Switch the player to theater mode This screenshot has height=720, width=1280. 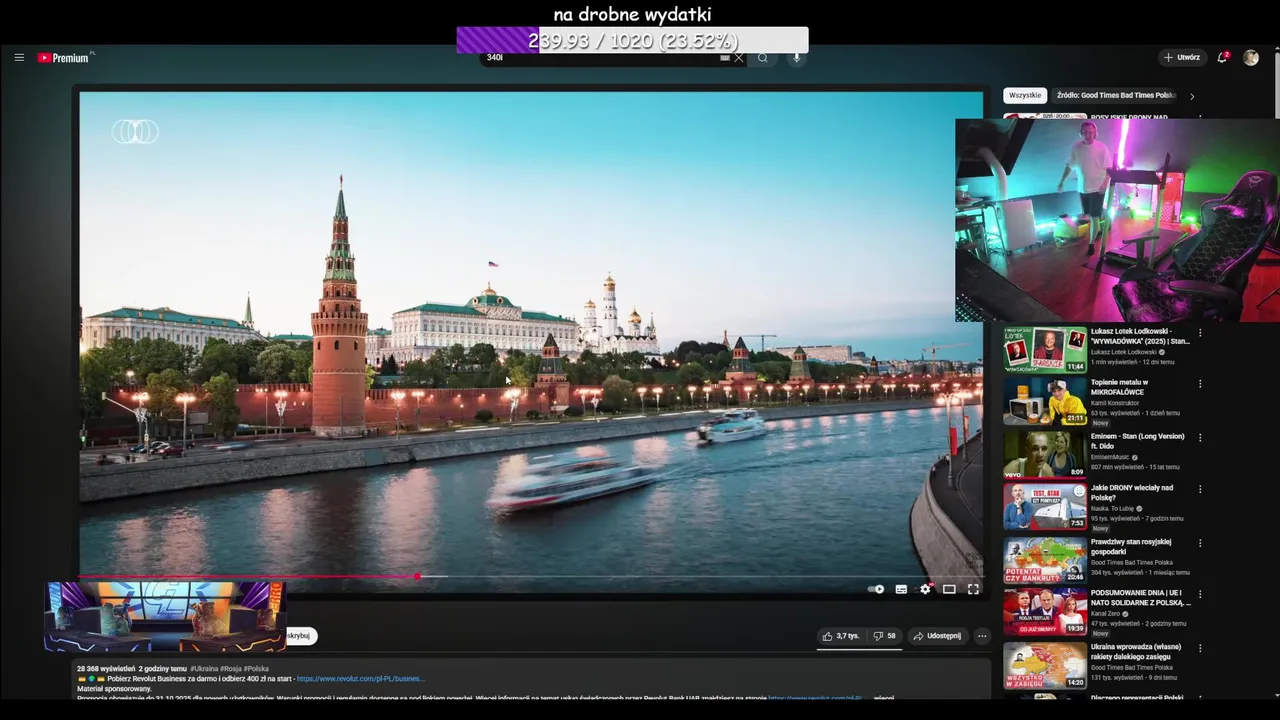pyautogui.click(x=949, y=589)
